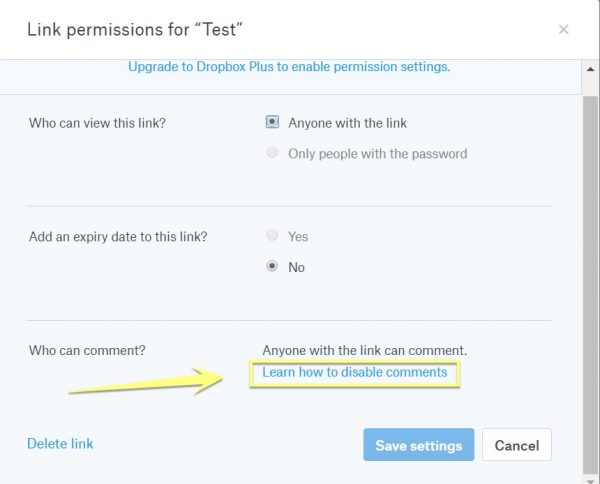The width and height of the screenshot is (600, 484).
Task: Click the 'Link permissions for Test' dialog title
Action: point(135,30)
